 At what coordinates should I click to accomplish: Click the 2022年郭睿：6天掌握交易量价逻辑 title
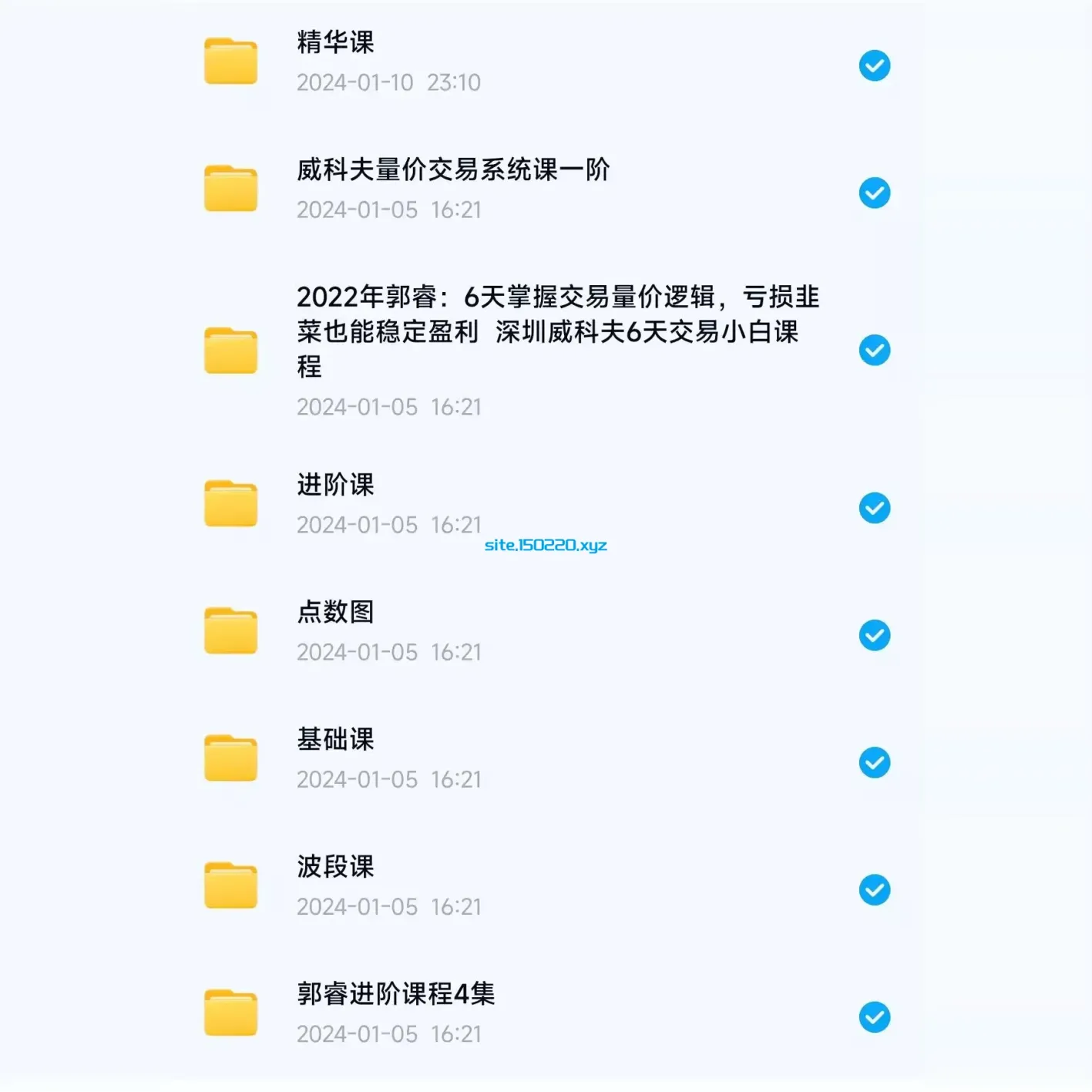[559, 331]
